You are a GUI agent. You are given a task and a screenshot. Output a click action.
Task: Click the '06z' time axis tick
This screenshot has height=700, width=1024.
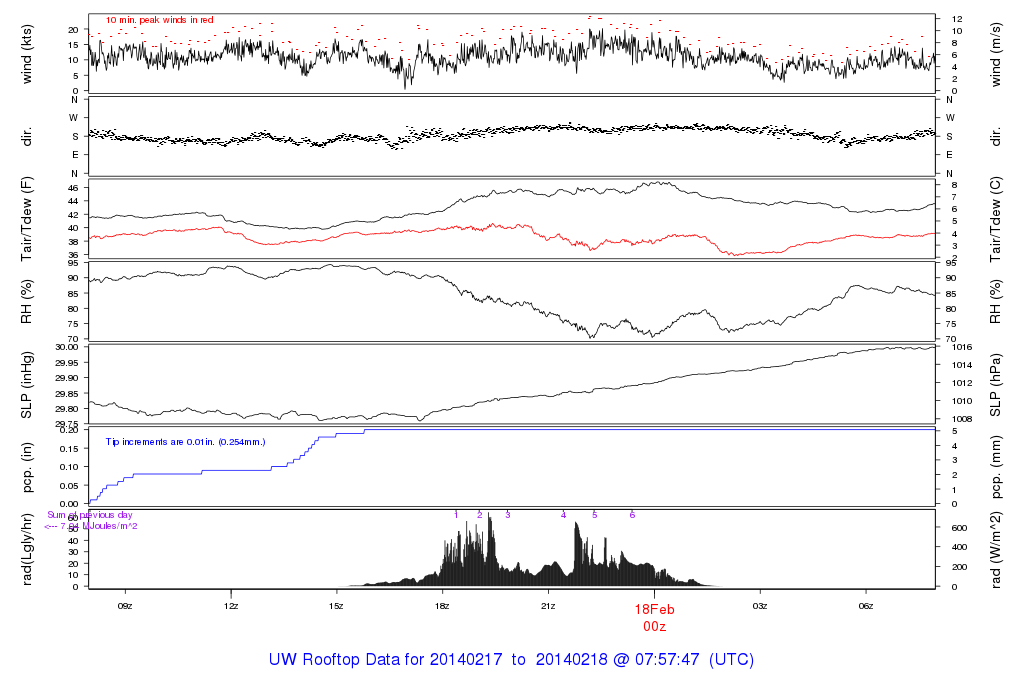click(x=865, y=606)
